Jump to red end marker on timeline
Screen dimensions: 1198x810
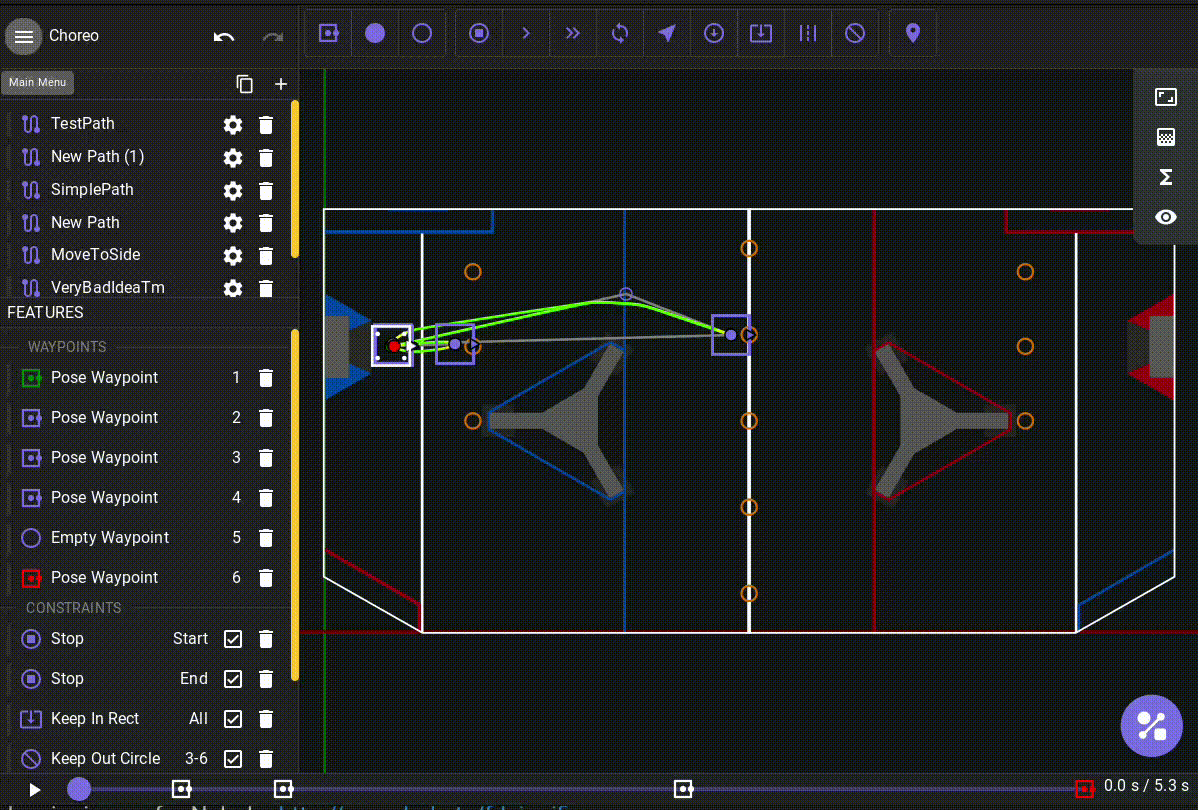[1084, 789]
